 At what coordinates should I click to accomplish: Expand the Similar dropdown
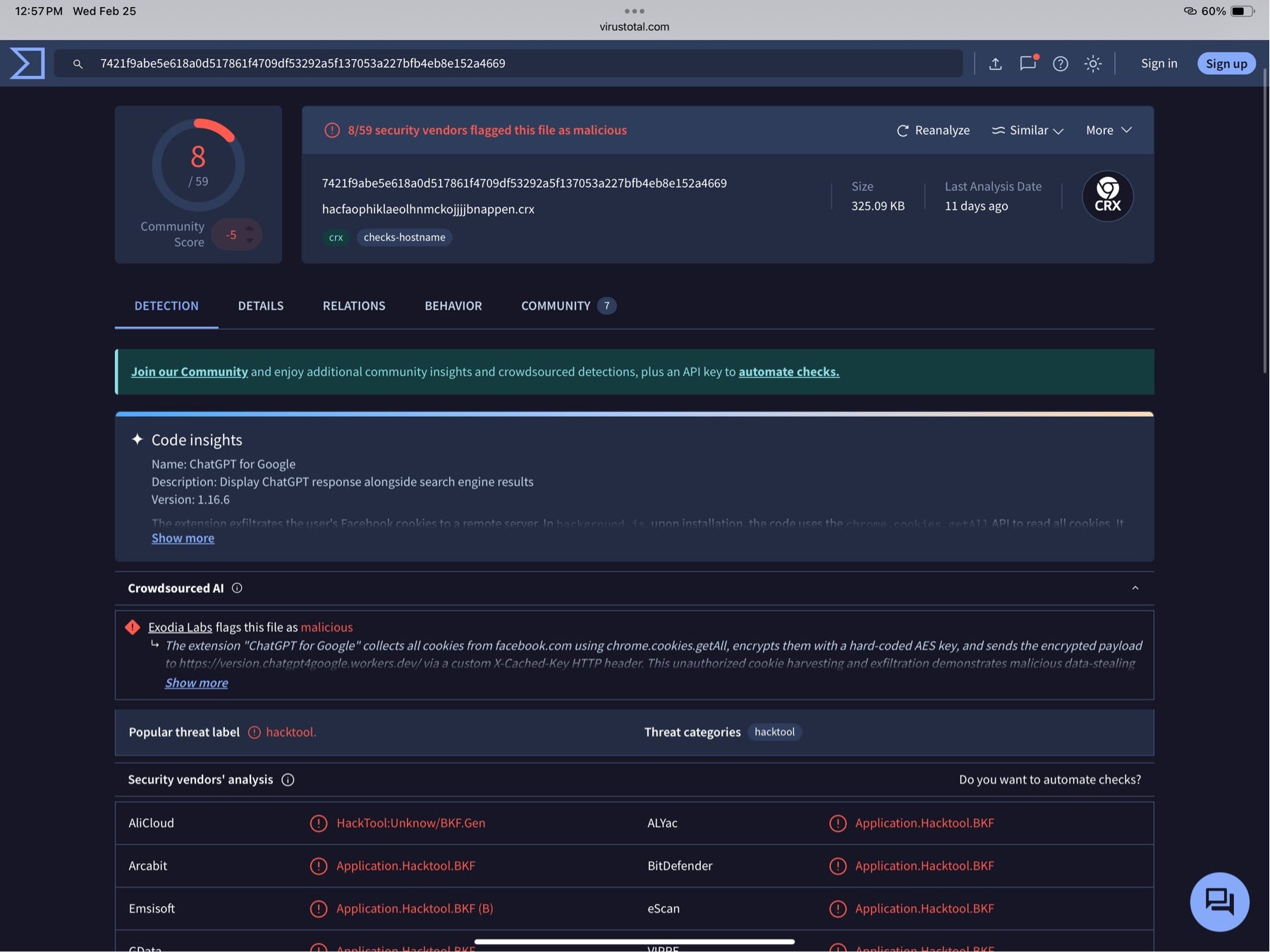click(x=1027, y=130)
